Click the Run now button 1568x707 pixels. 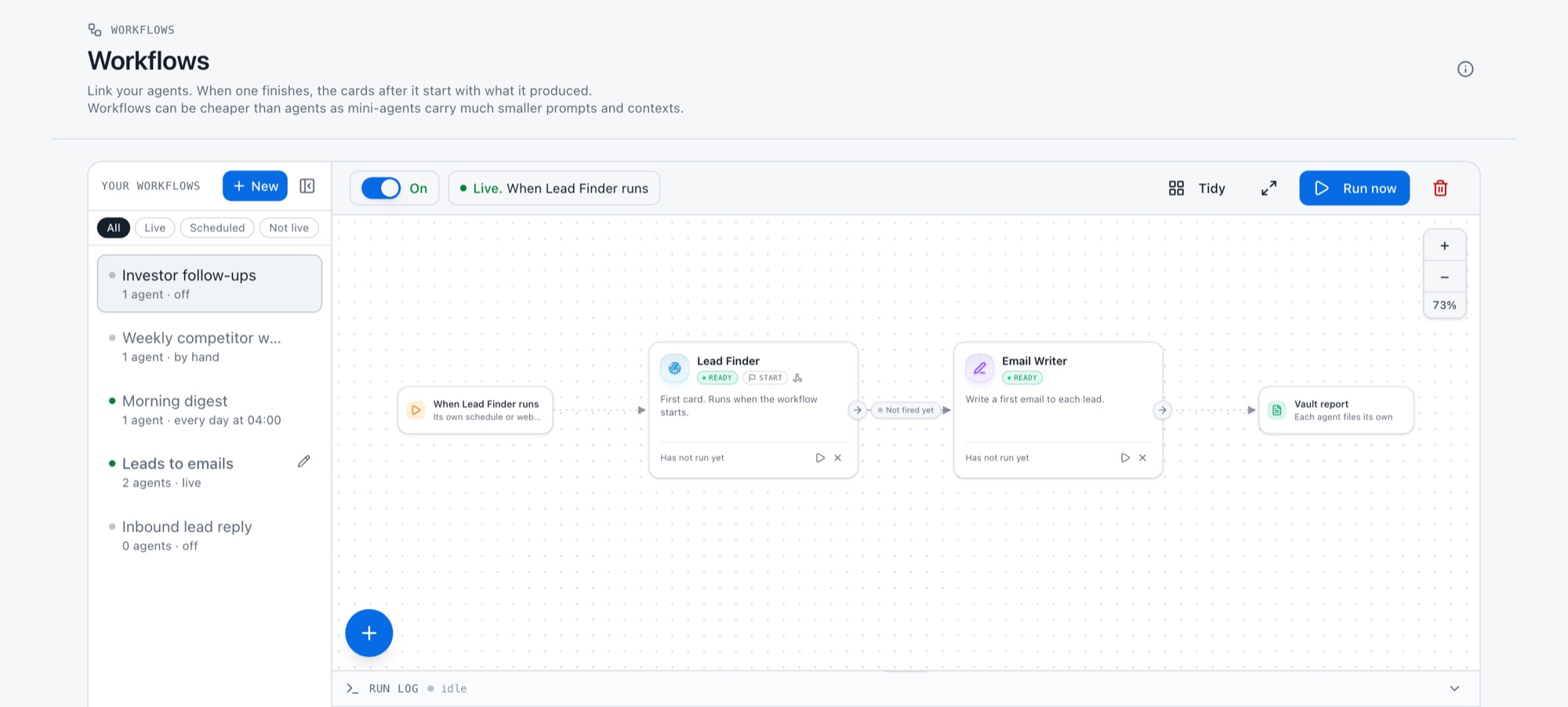click(1354, 188)
